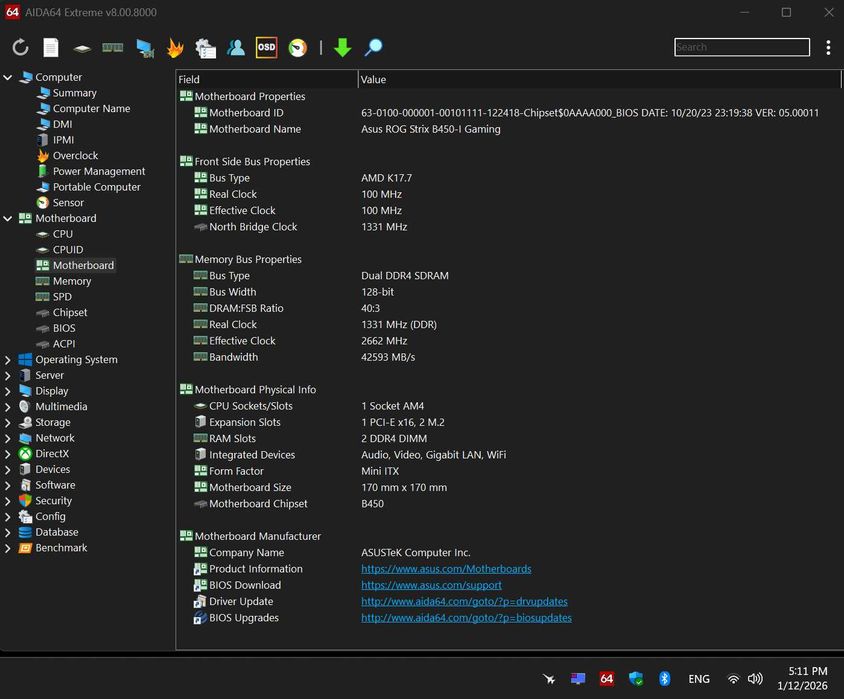This screenshot has height=699, width=844.
Task: Open Sensor under Computer
Action: (x=68, y=203)
